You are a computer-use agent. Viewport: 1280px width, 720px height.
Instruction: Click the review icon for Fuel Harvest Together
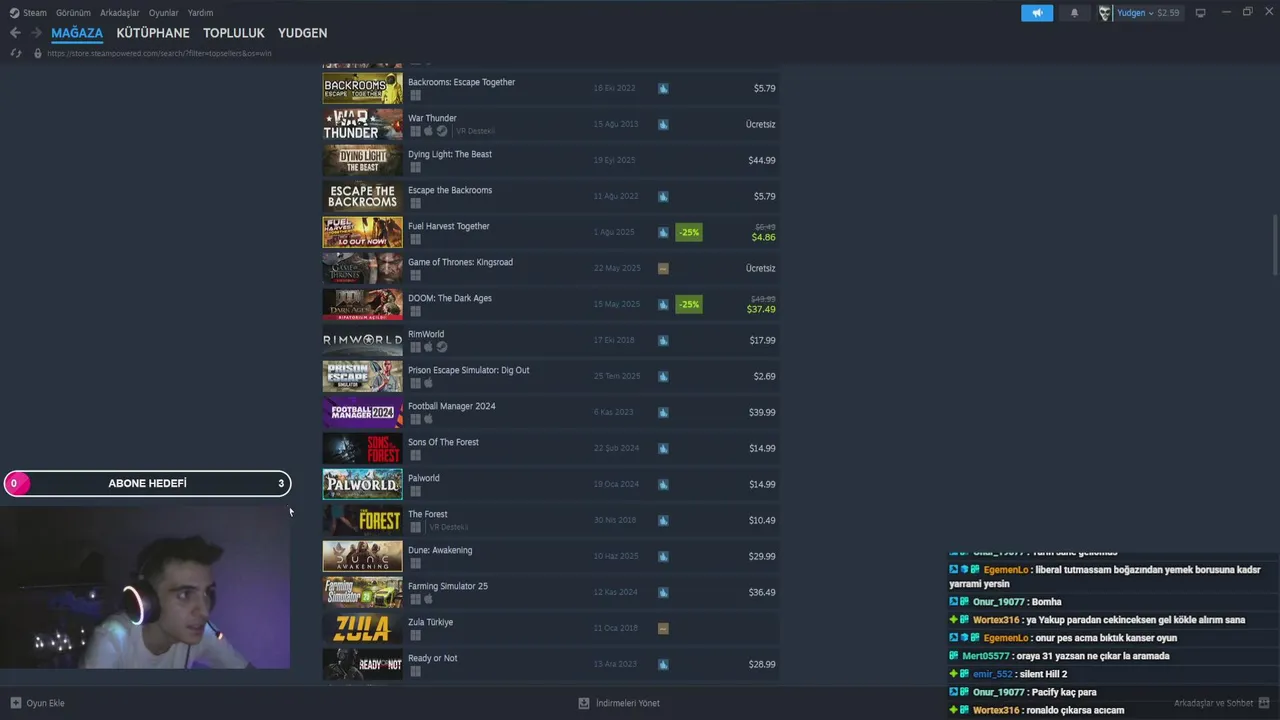tap(663, 232)
